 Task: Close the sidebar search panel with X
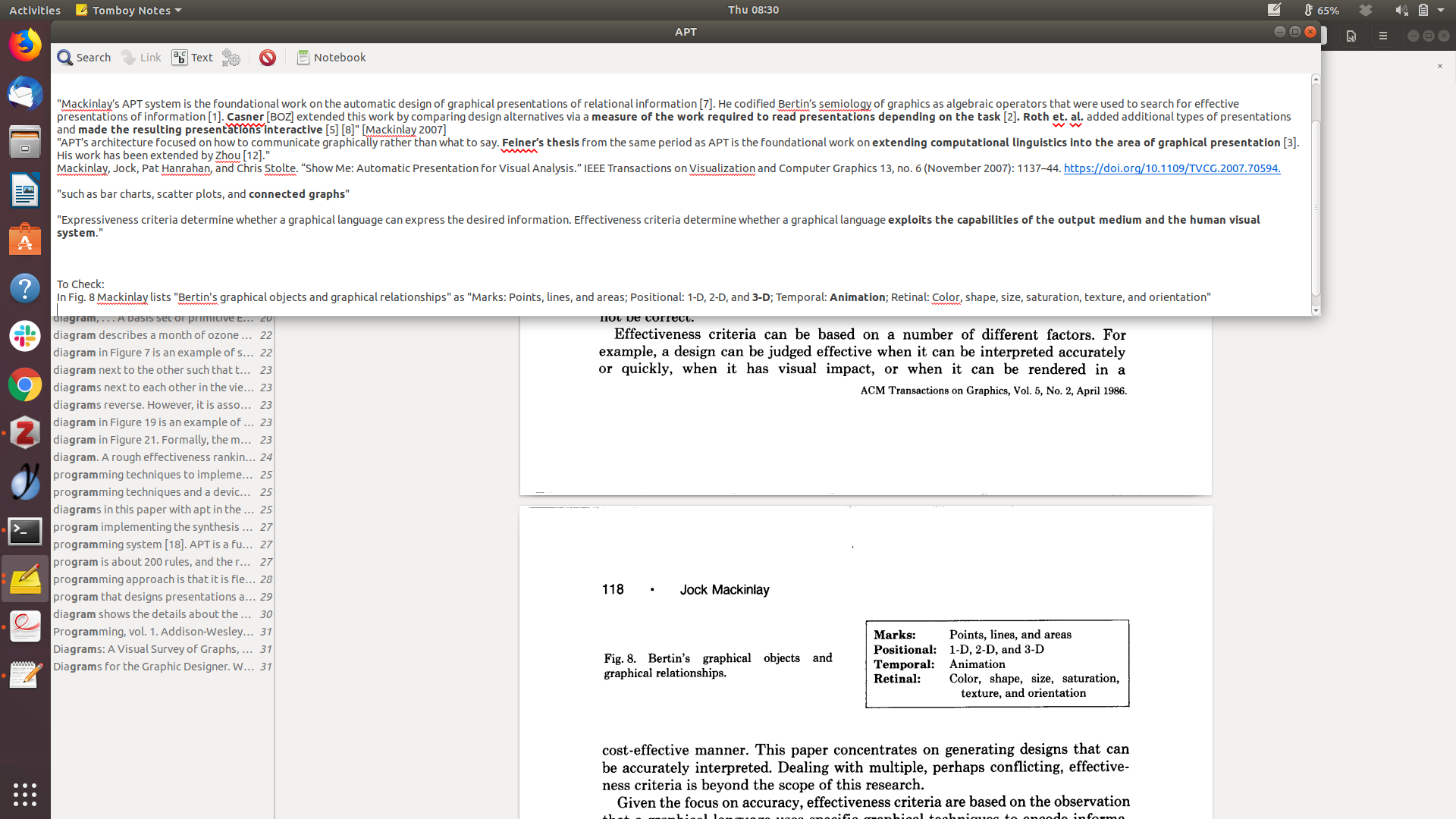point(1439,66)
